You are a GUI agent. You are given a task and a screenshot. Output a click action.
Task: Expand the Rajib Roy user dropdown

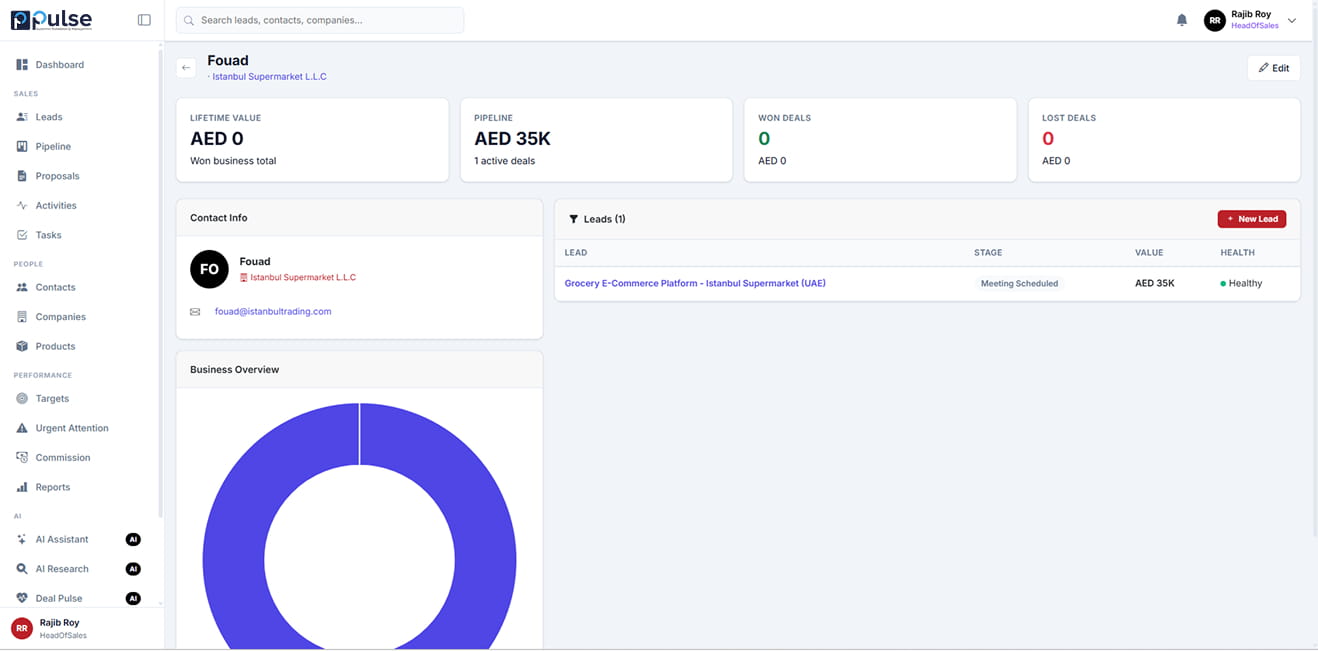tap(1291, 20)
